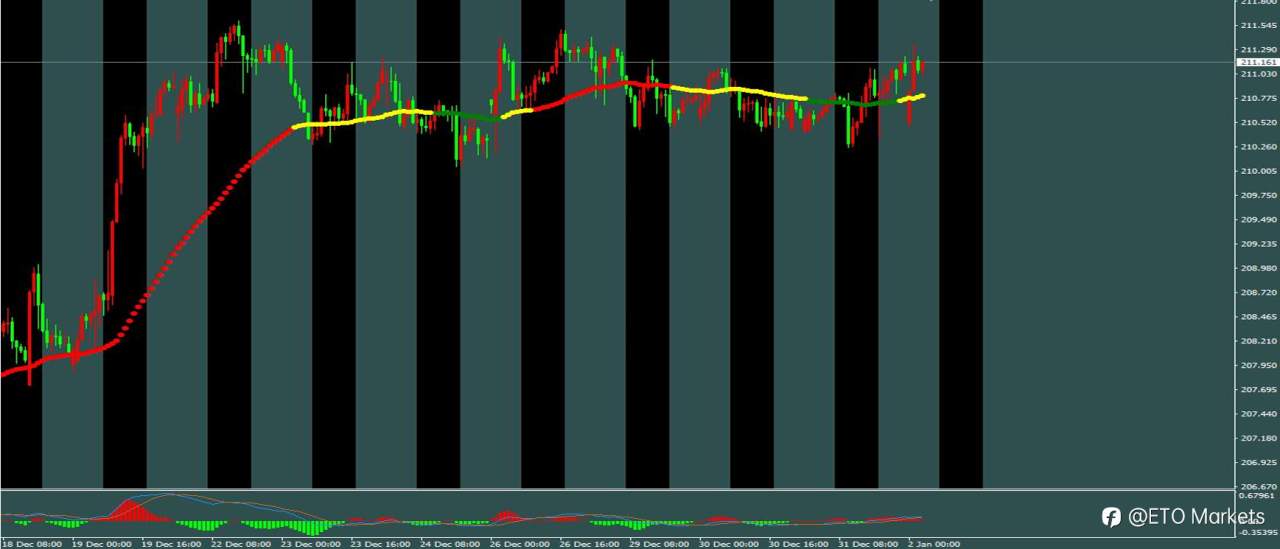Click the 2 Jan 00:00 time label
This screenshot has height=549, width=1280.
934,544
